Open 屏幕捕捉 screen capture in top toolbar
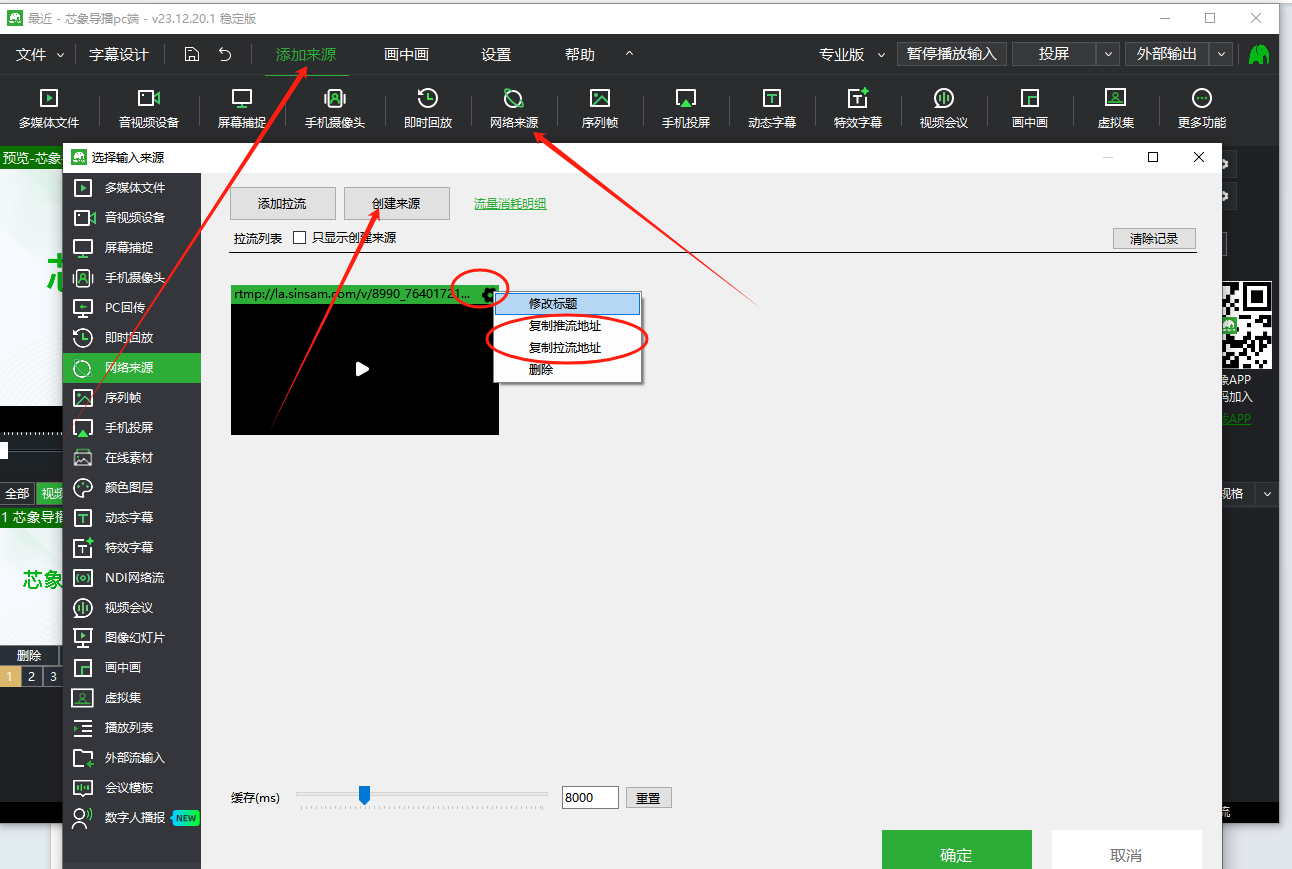 241,108
